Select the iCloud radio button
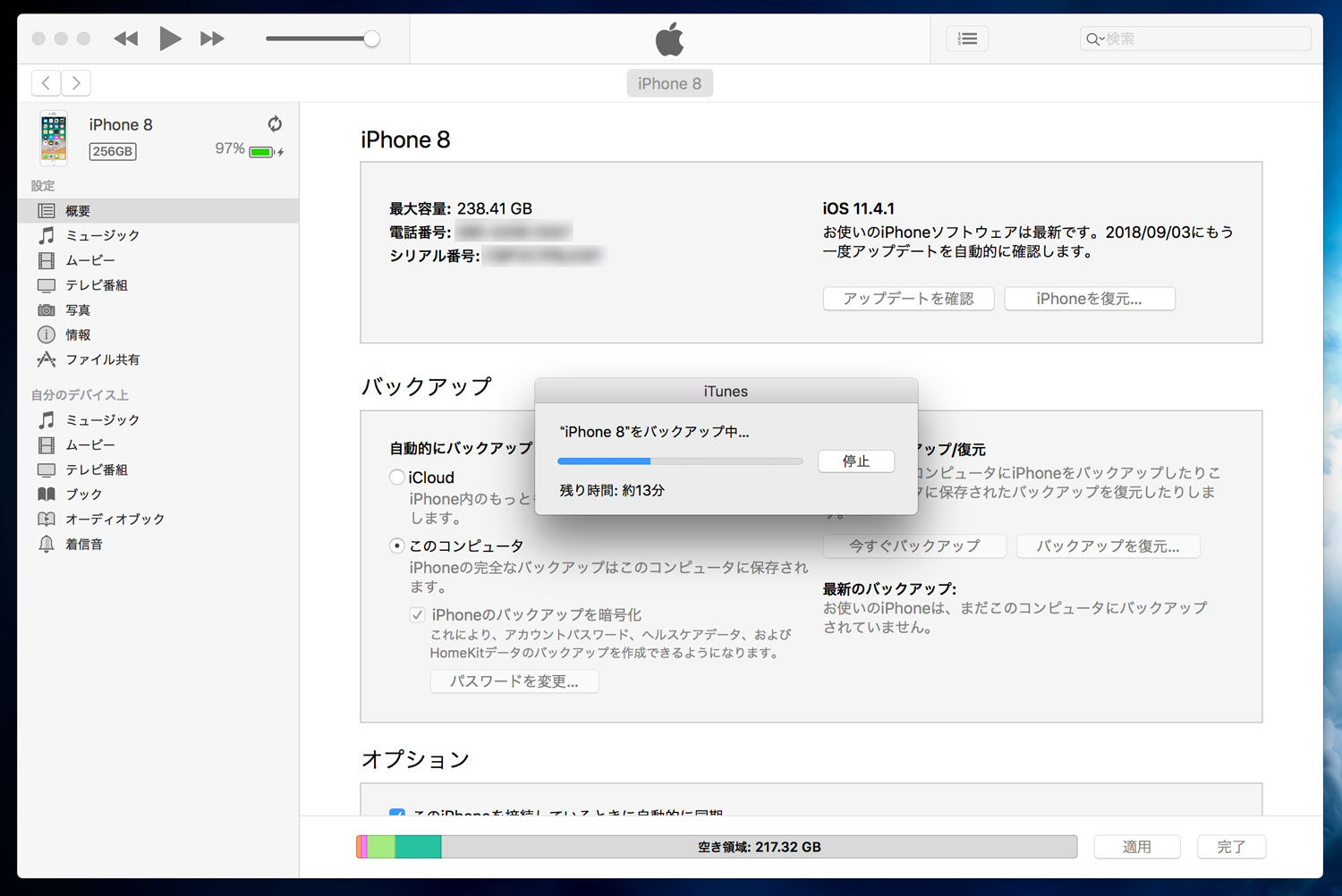This screenshot has height=896, width=1342. point(397,478)
